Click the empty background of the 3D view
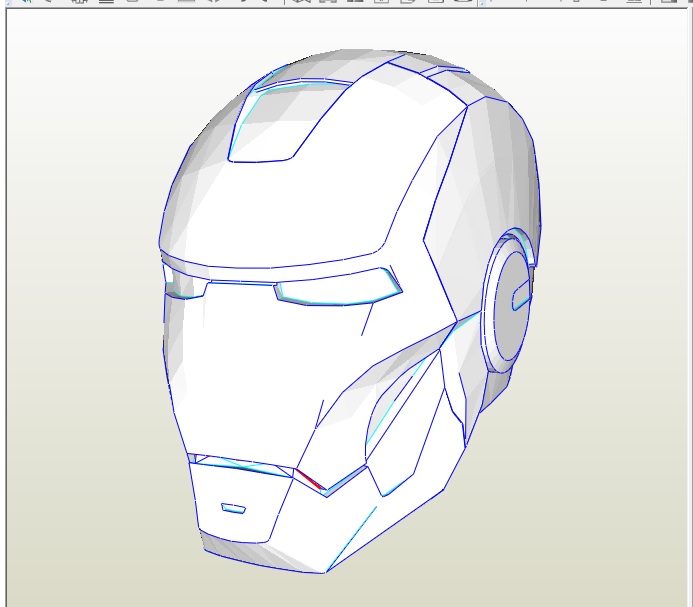 click(x=80, y=100)
